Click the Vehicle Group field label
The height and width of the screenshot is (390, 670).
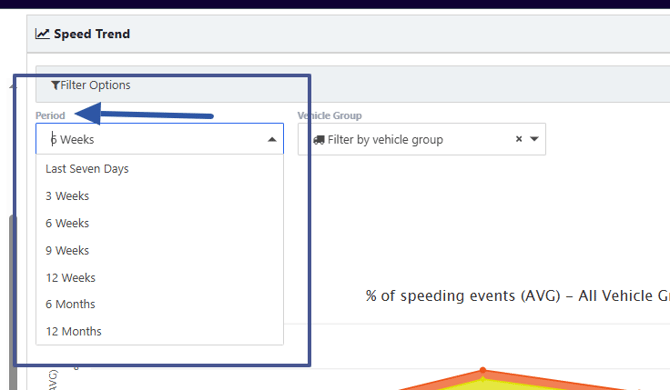[329, 116]
